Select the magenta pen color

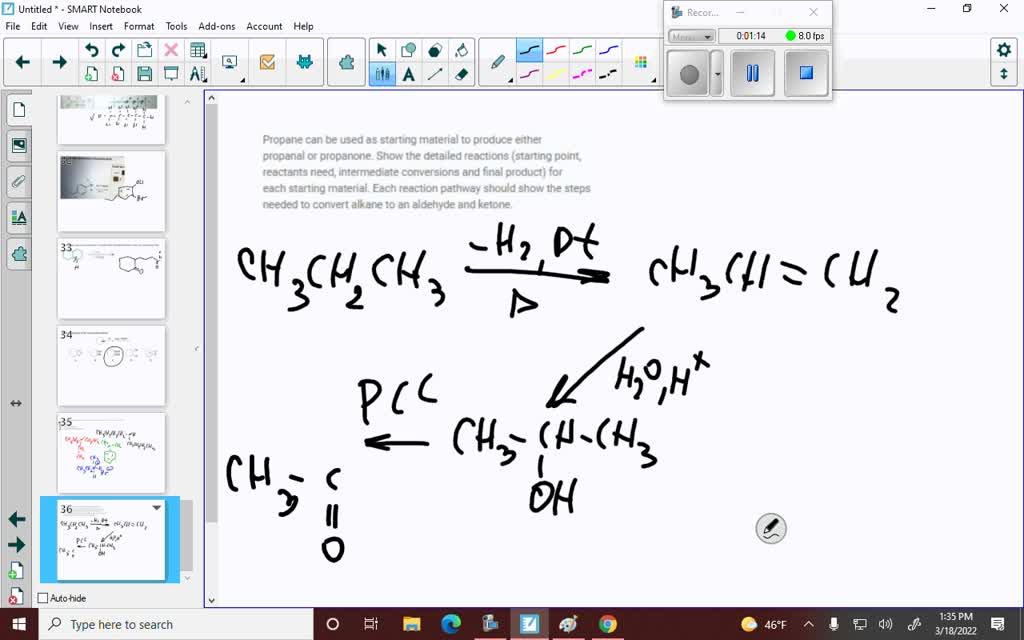tap(582, 73)
